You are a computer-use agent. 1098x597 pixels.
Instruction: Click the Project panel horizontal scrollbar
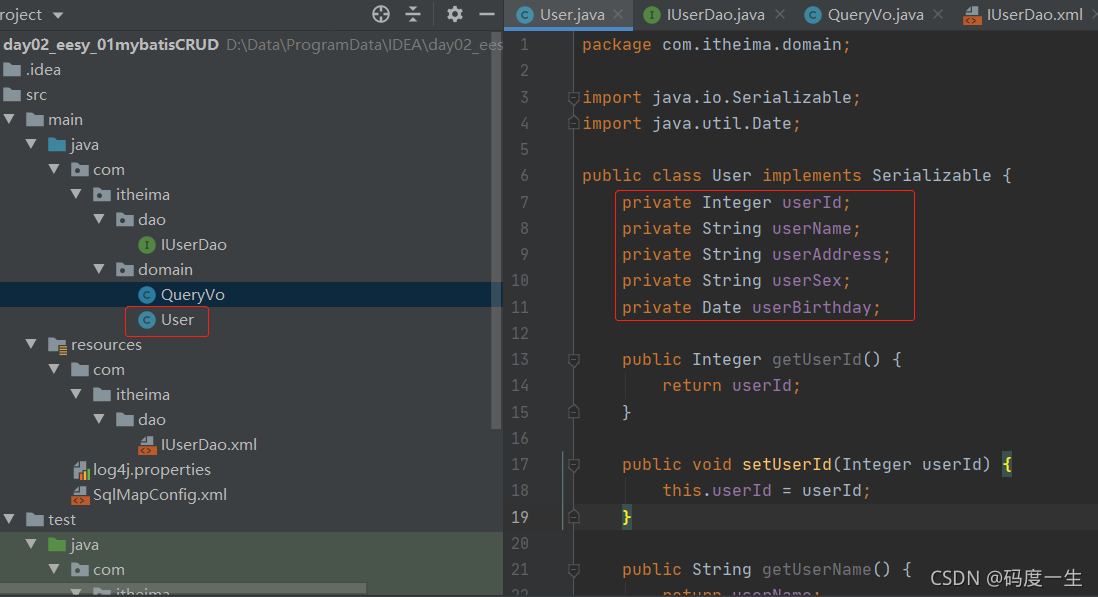(x=183, y=587)
